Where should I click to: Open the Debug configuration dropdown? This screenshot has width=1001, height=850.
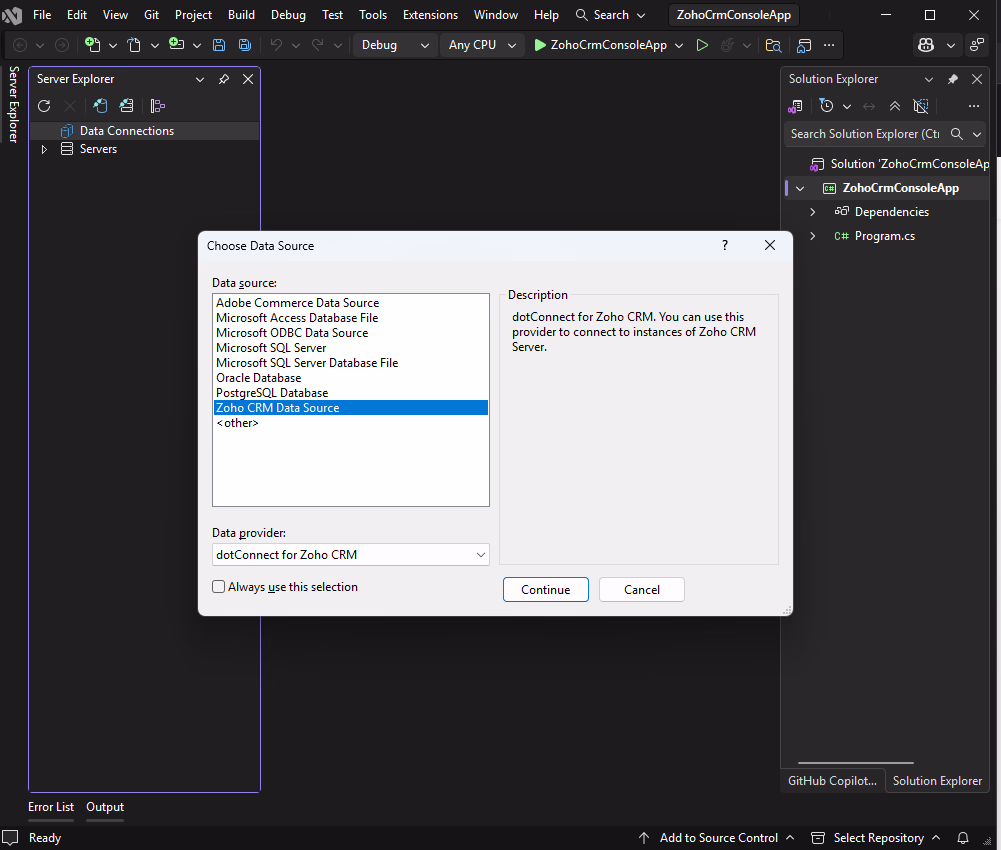(x=395, y=45)
